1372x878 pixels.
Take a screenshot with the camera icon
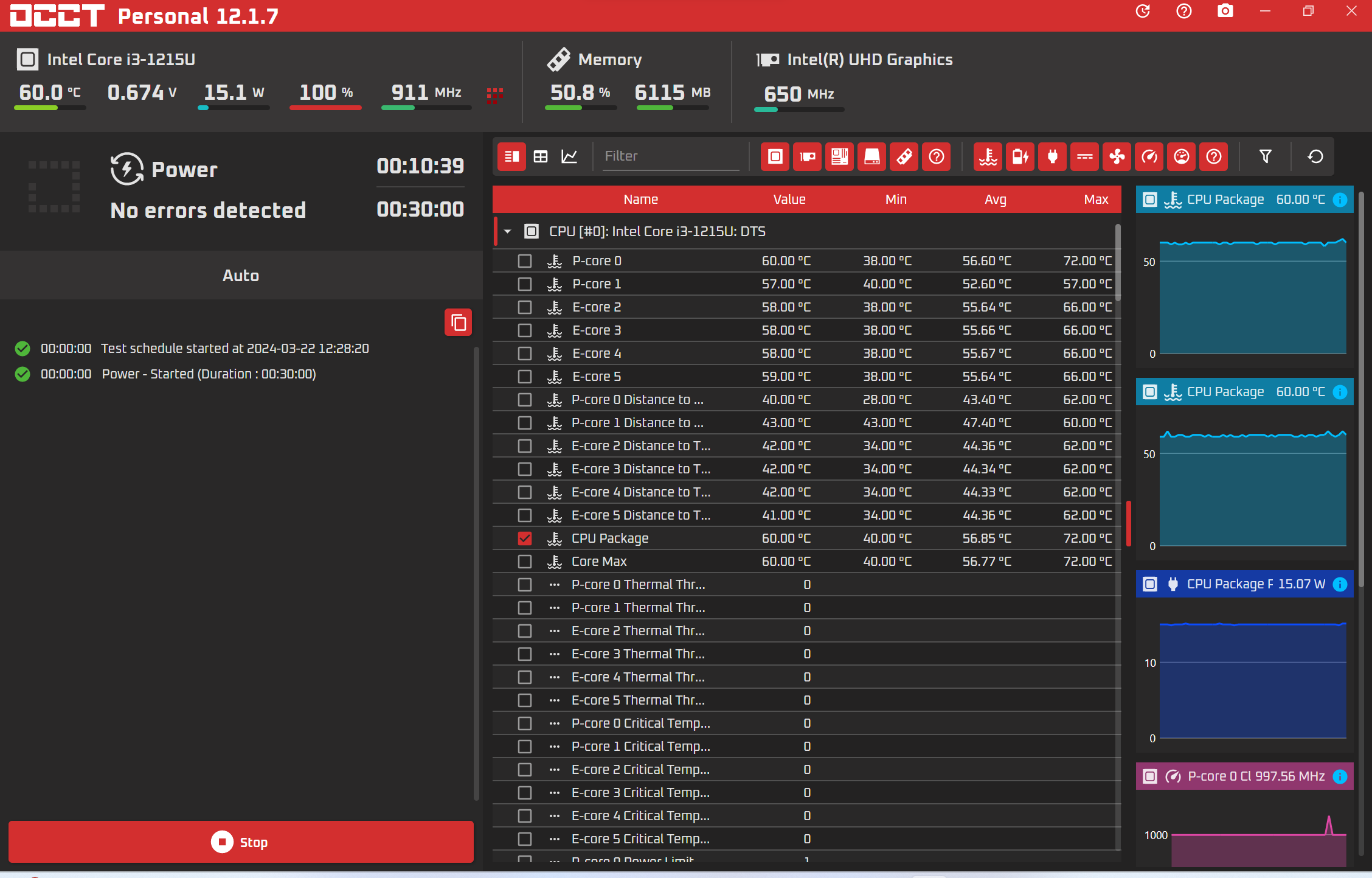(x=1225, y=11)
